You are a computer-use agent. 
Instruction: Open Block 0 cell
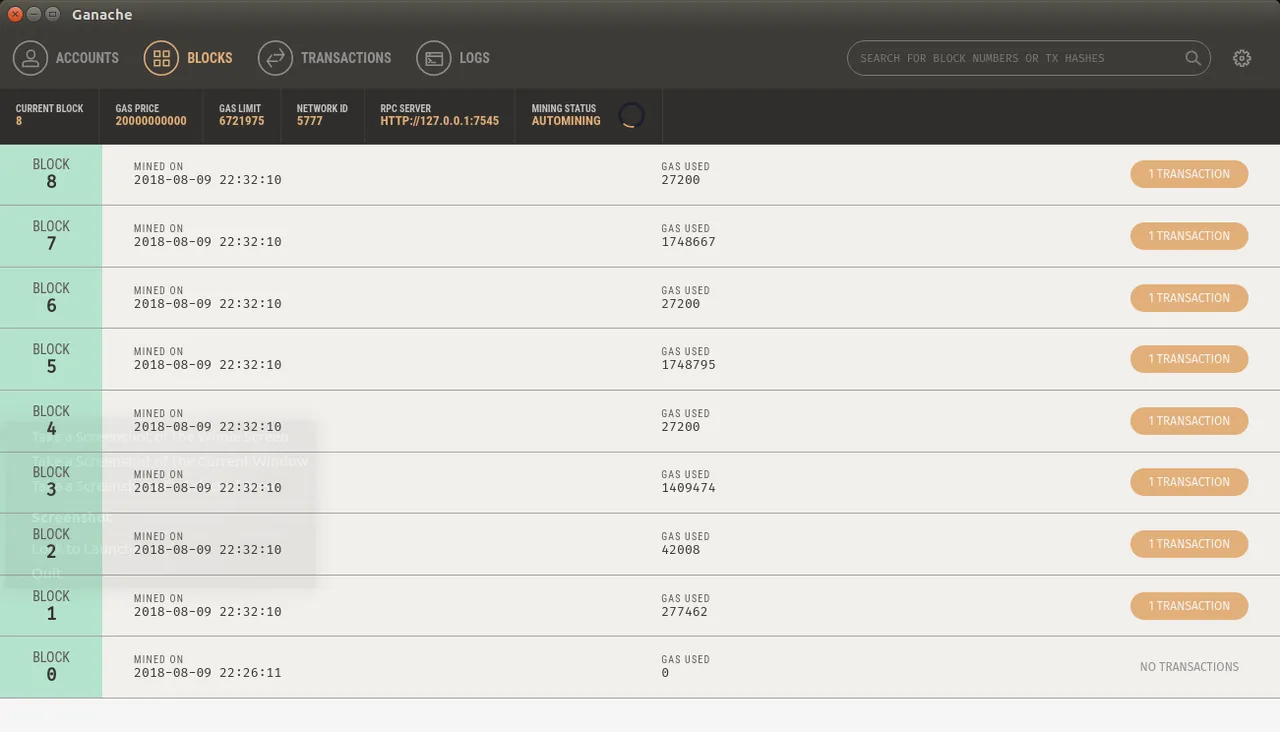pyautogui.click(x=51, y=667)
